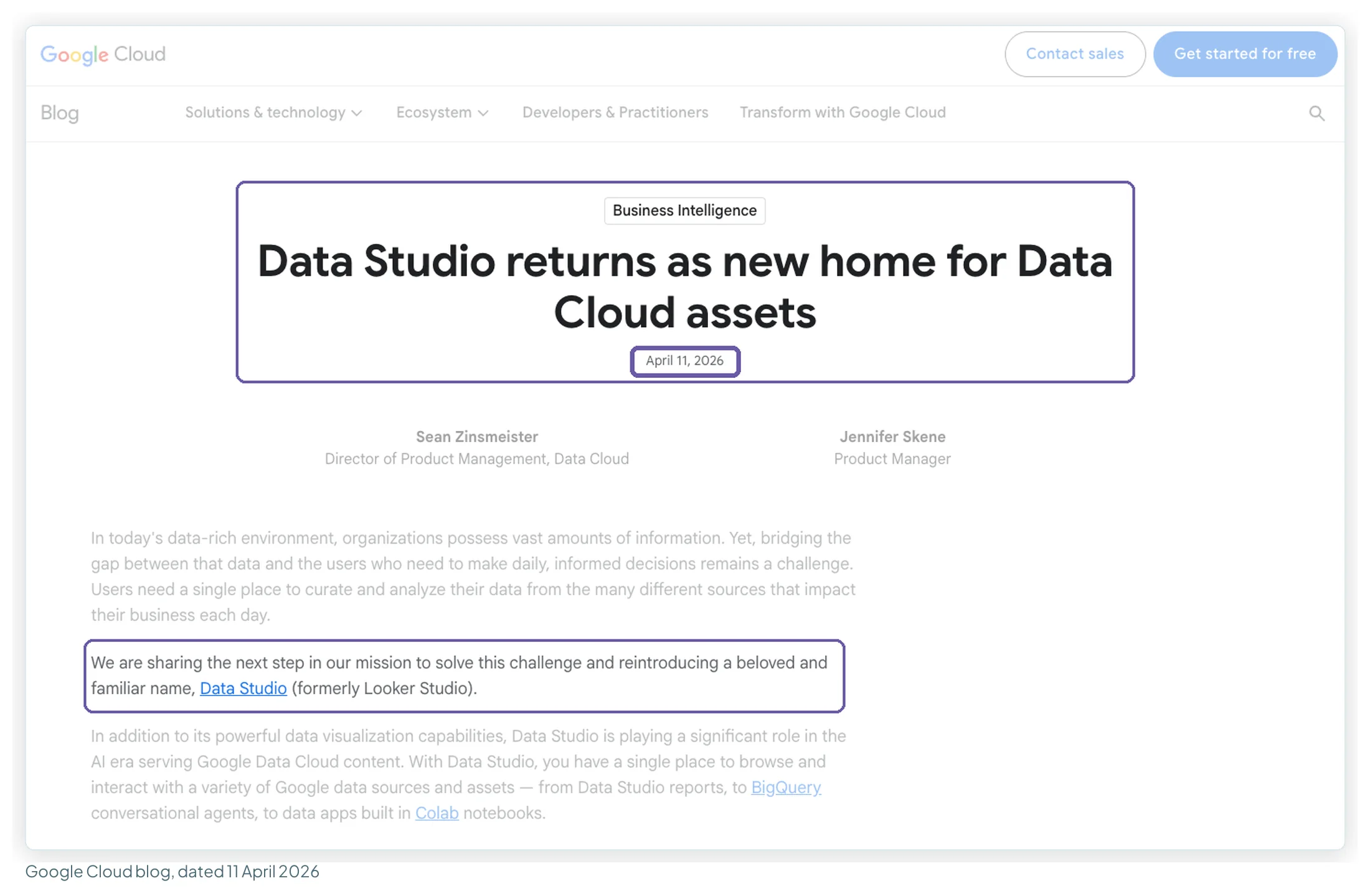Go to the Blog home link
Image resolution: width=1370 pixels, height=896 pixels.
tap(60, 113)
